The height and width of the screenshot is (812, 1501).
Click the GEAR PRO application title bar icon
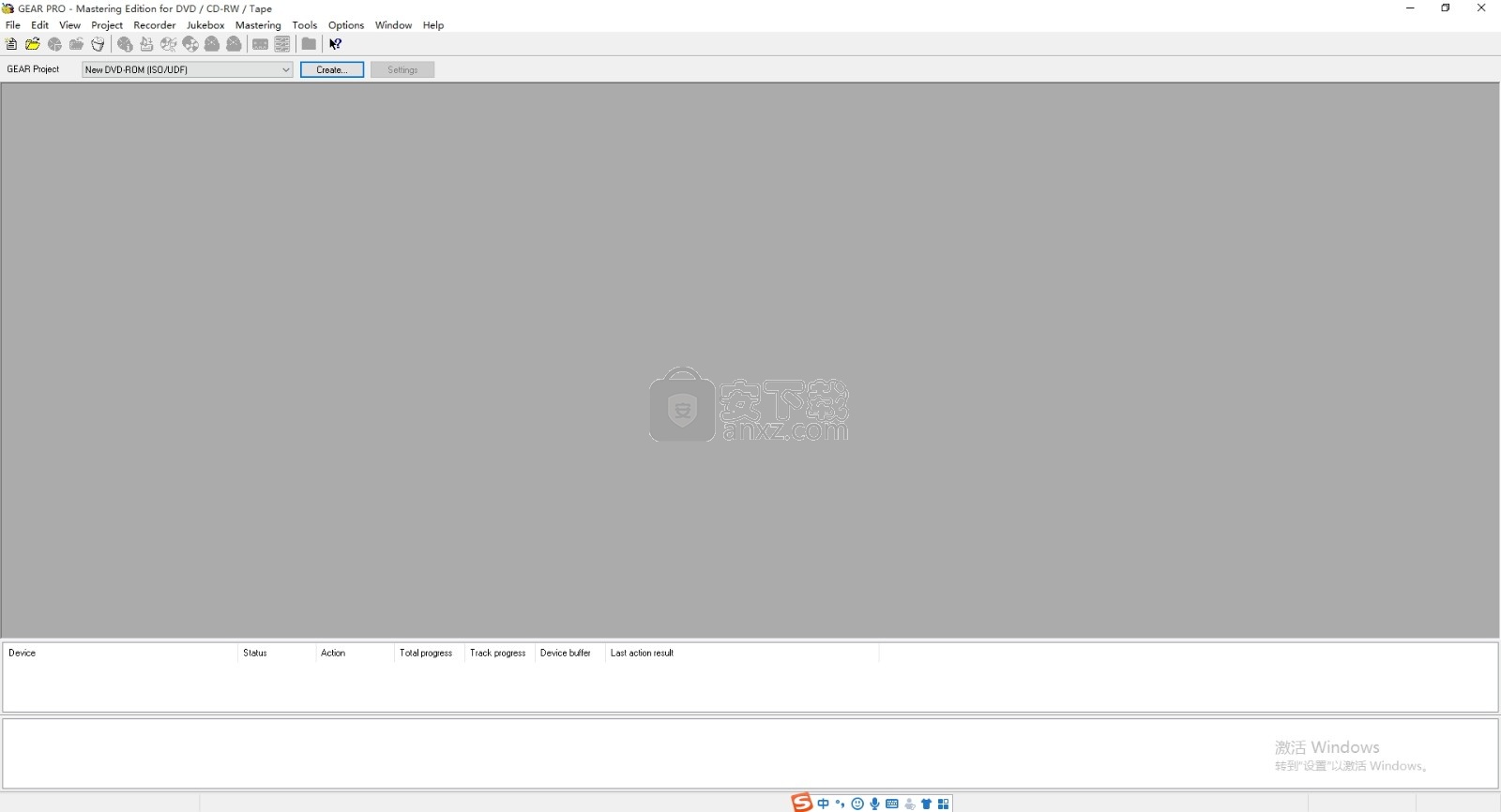pos(8,8)
